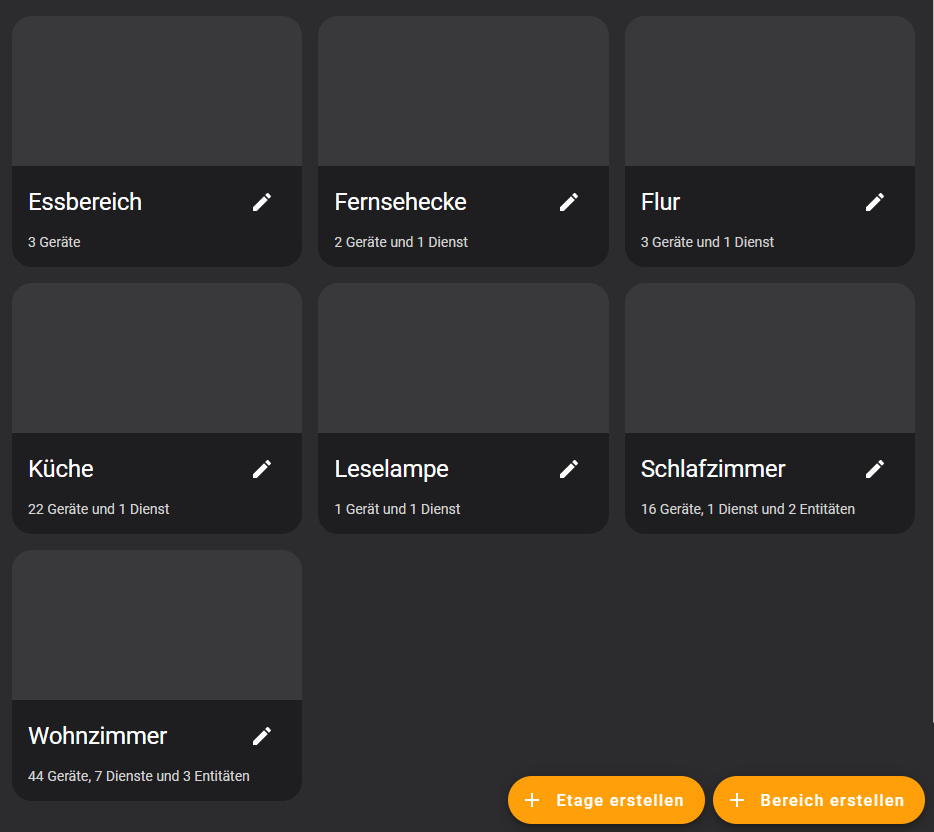Edit the Küche area via pencil icon
This screenshot has width=934, height=832.
pos(262,469)
